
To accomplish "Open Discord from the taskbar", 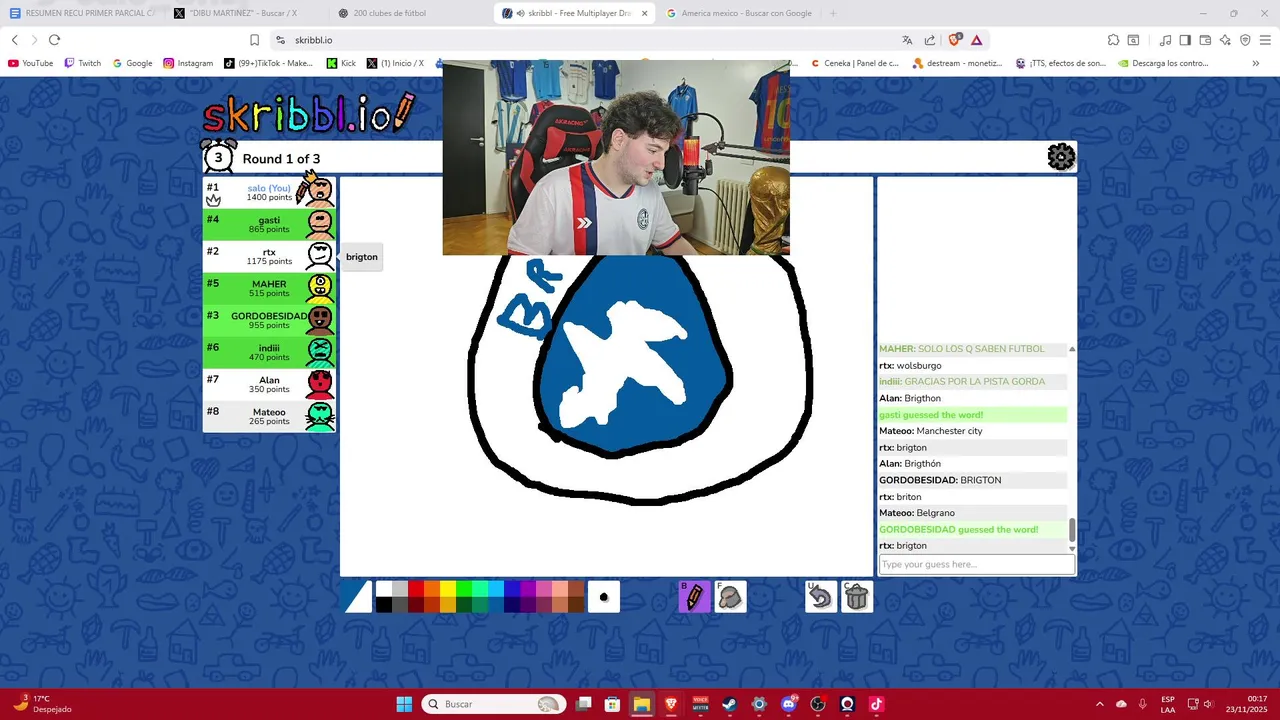I will pyautogui.click(x=789, y=704).
